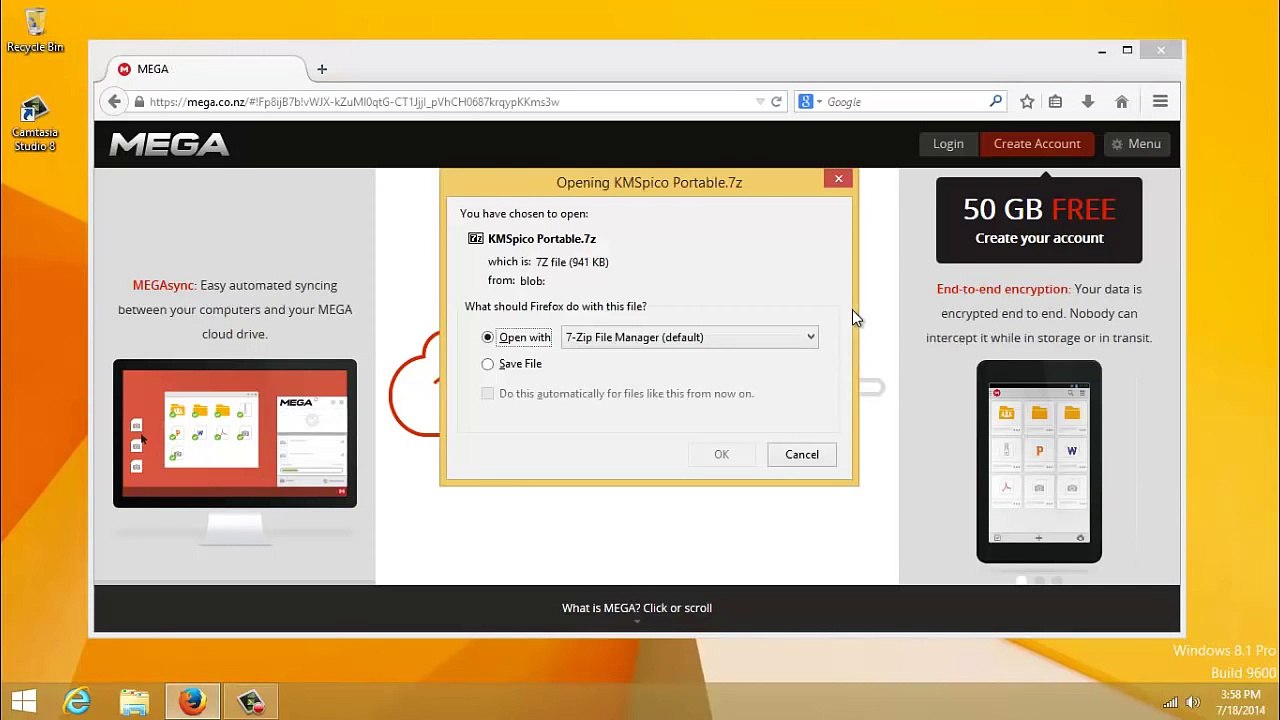The image size is (1280, 720).
Task: Launch Internet Explorer from the taskbar
Action: tap(77, 701)
